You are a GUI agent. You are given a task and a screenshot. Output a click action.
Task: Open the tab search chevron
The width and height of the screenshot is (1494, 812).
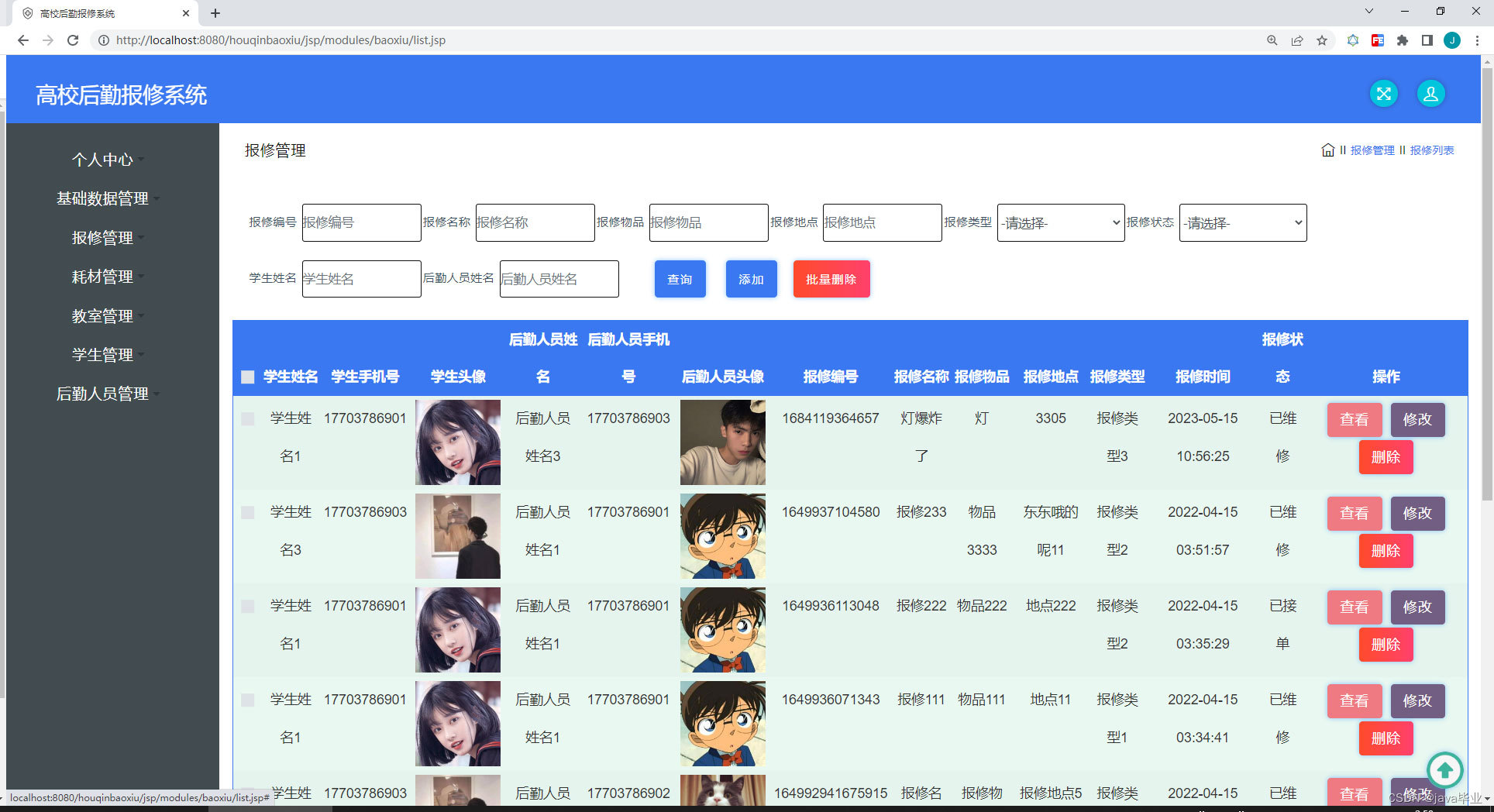[1369, 11]
